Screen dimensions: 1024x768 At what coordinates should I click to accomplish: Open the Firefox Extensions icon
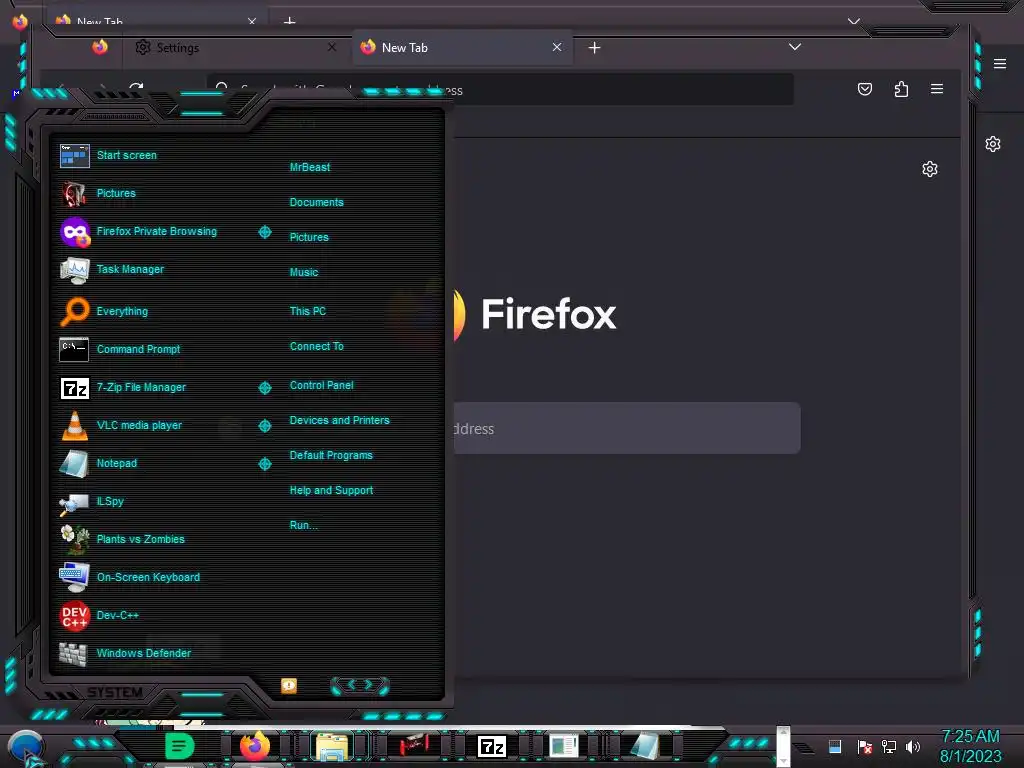tap(901, 89)
